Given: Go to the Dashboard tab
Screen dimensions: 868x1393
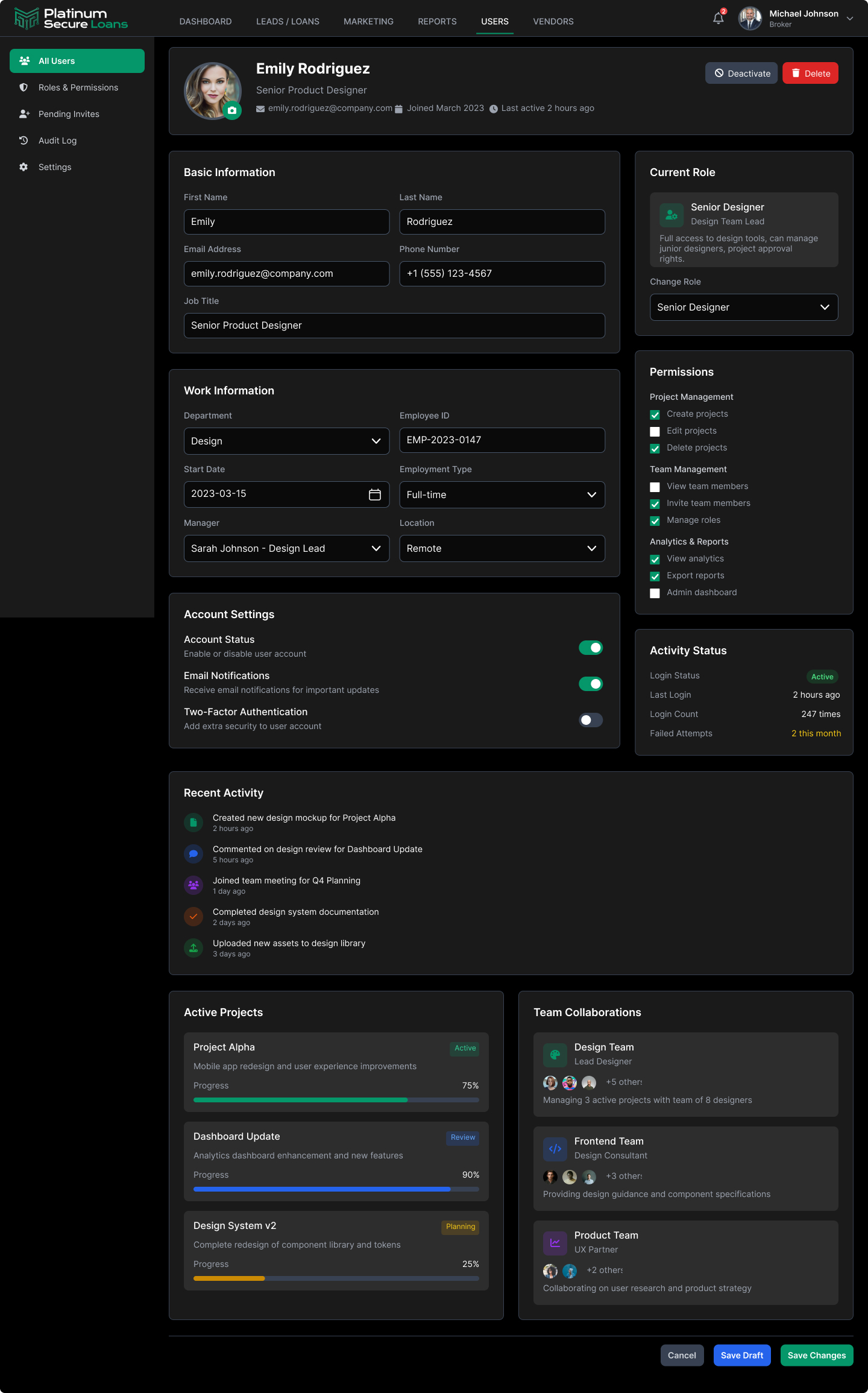Looking at the screenshot, I should 206,21.
